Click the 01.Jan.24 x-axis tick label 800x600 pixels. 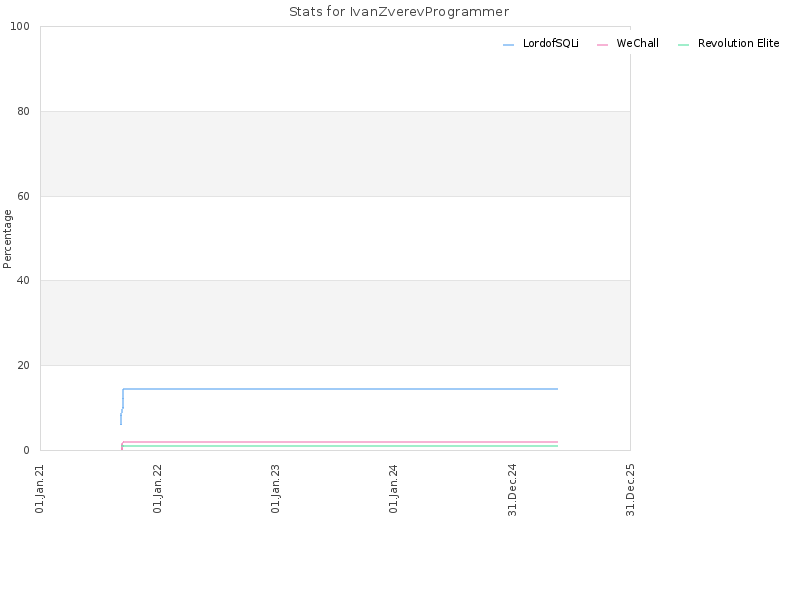pos(393,489)
